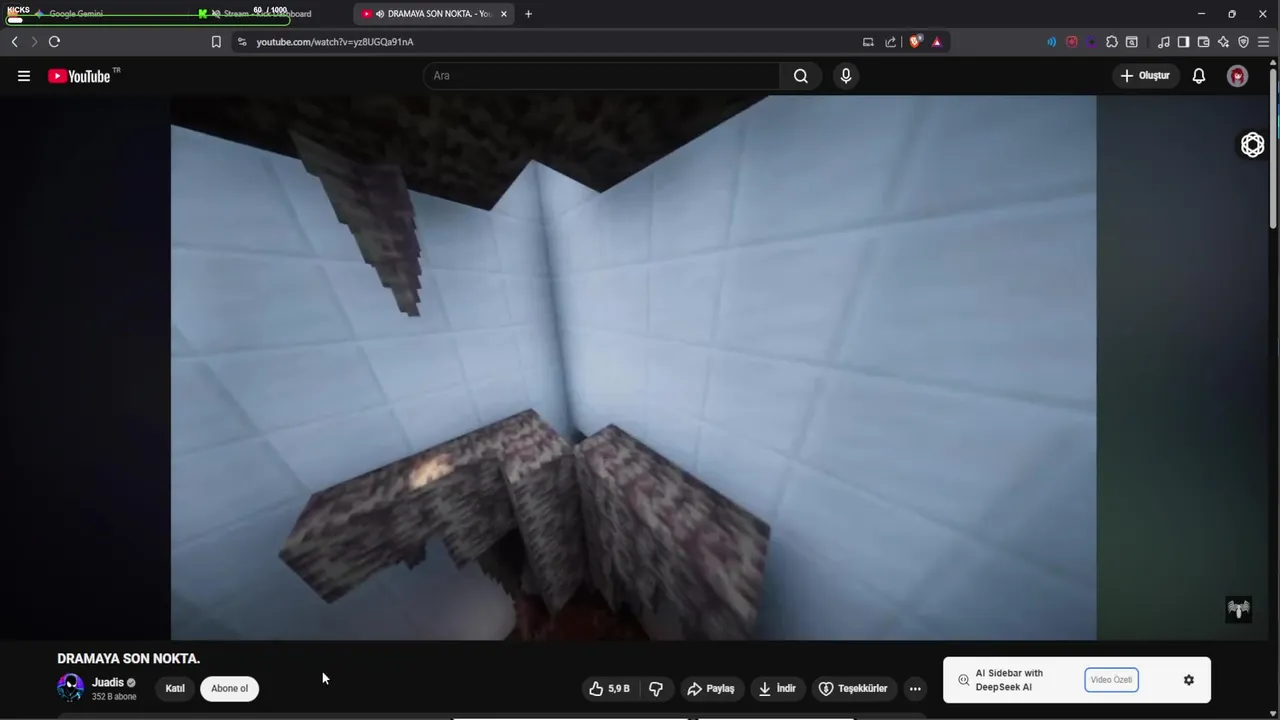Open Brave Rewards triangle icon
1280x720 pixels.
(x=936, y=42)
